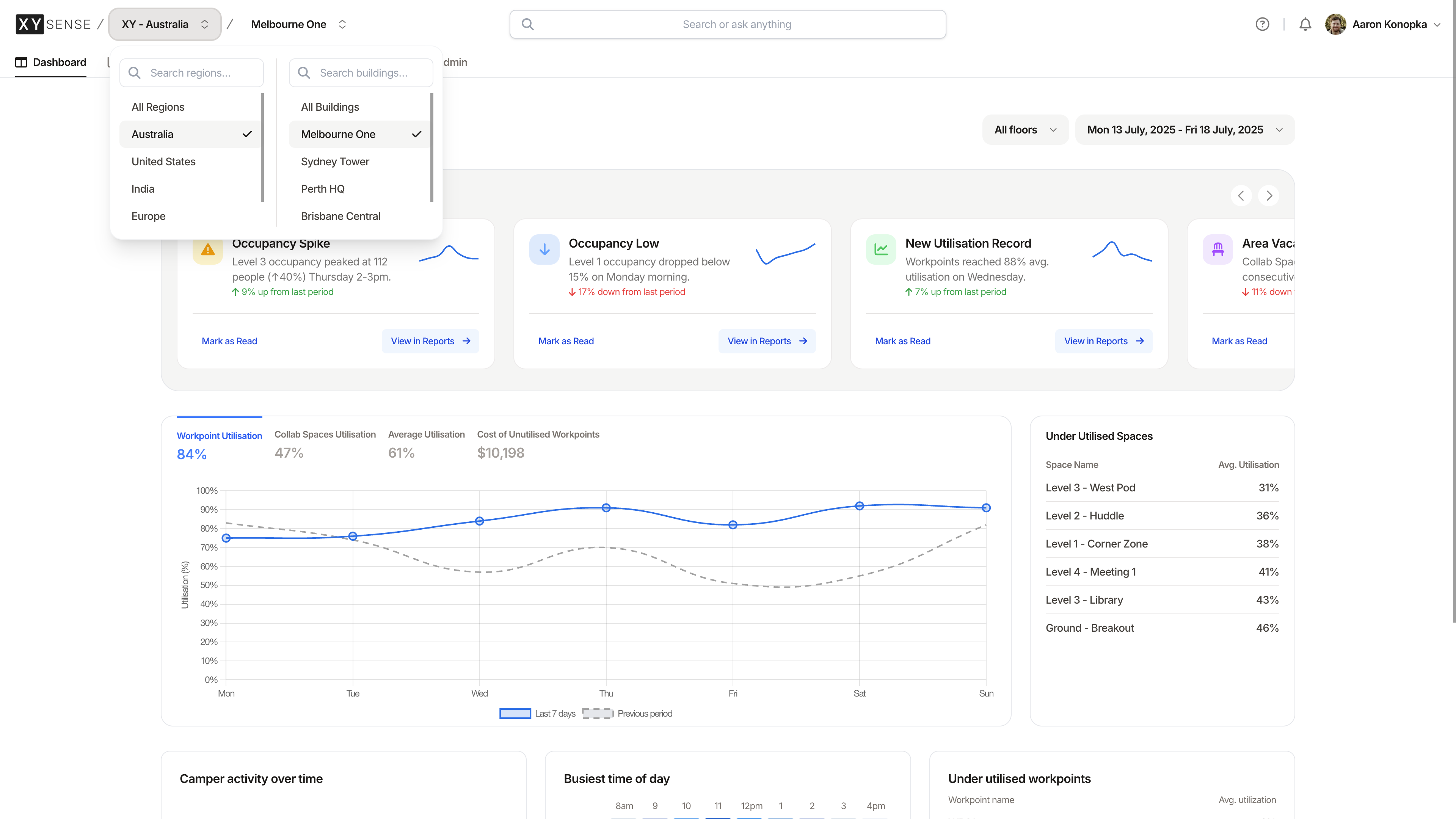Choose United States region
The image size is (1456, 819).
pyautogui.click(x=190, y=162)
